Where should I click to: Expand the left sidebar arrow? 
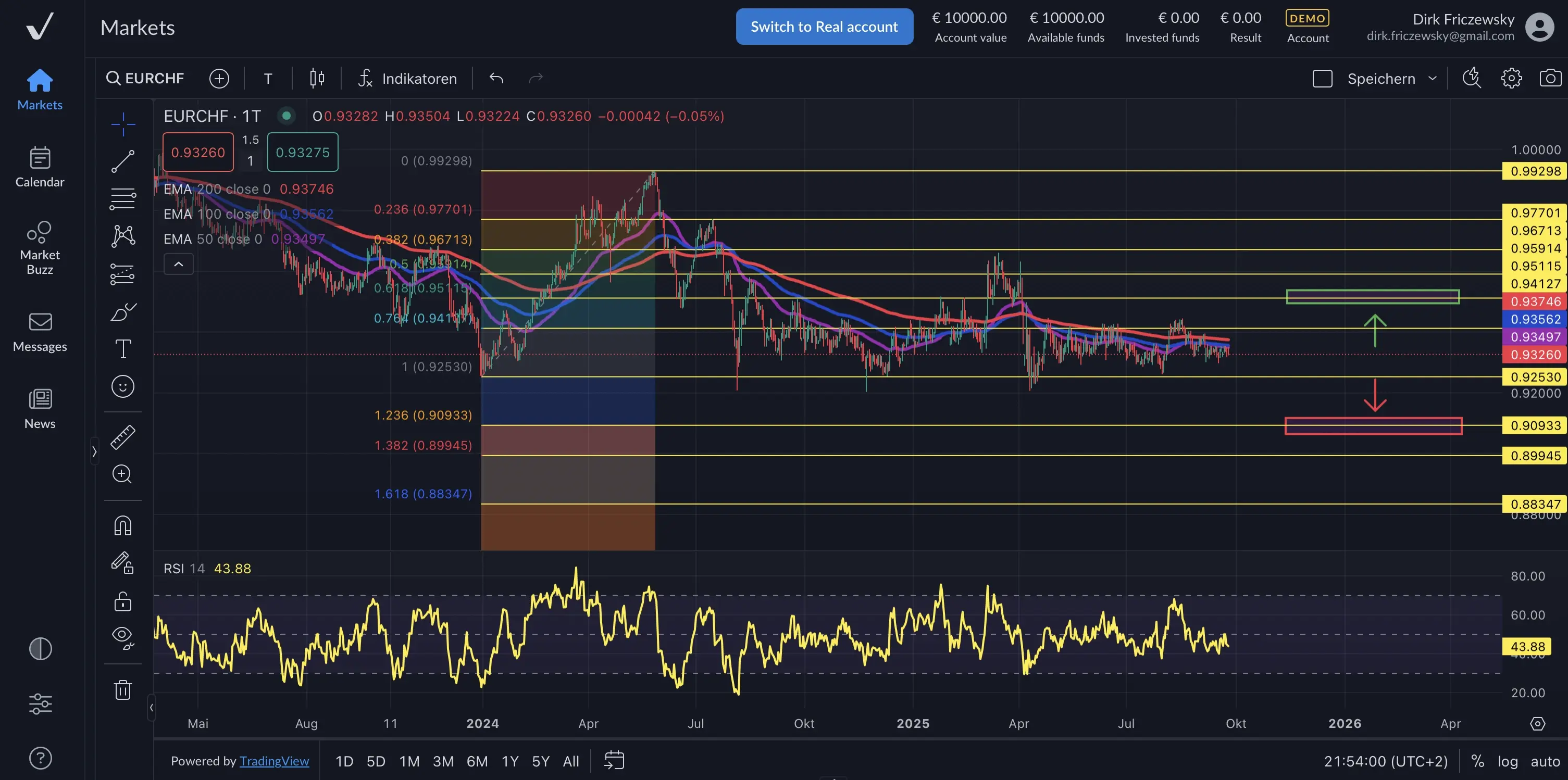click(94, 451)
